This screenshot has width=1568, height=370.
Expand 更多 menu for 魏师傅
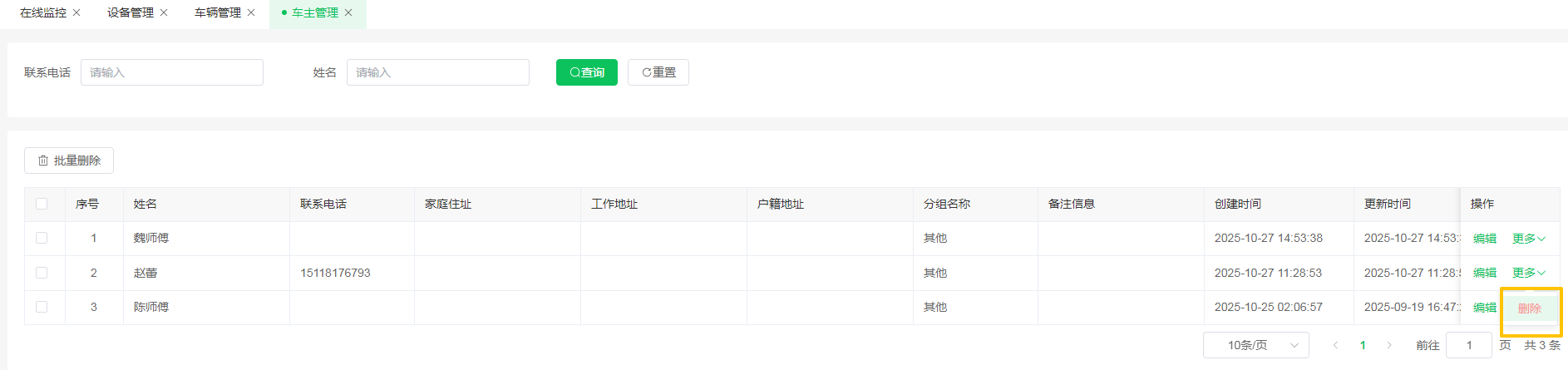tap(1528, 239)
